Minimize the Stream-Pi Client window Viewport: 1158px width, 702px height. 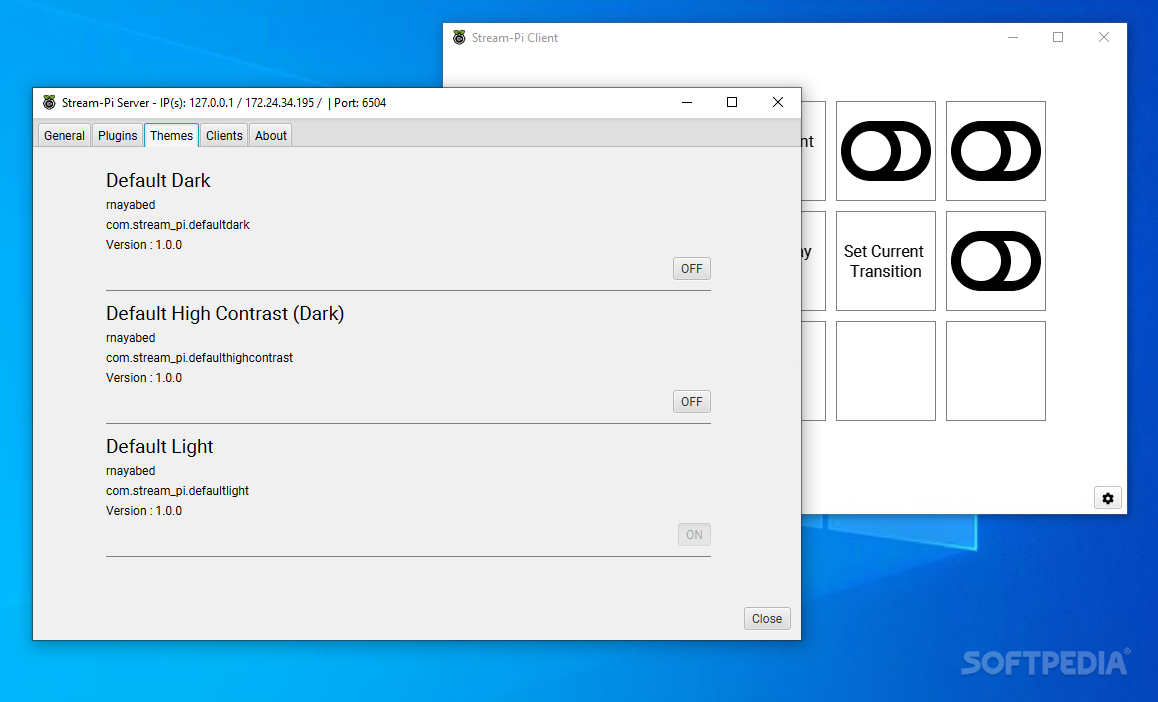coord(1013,38)
